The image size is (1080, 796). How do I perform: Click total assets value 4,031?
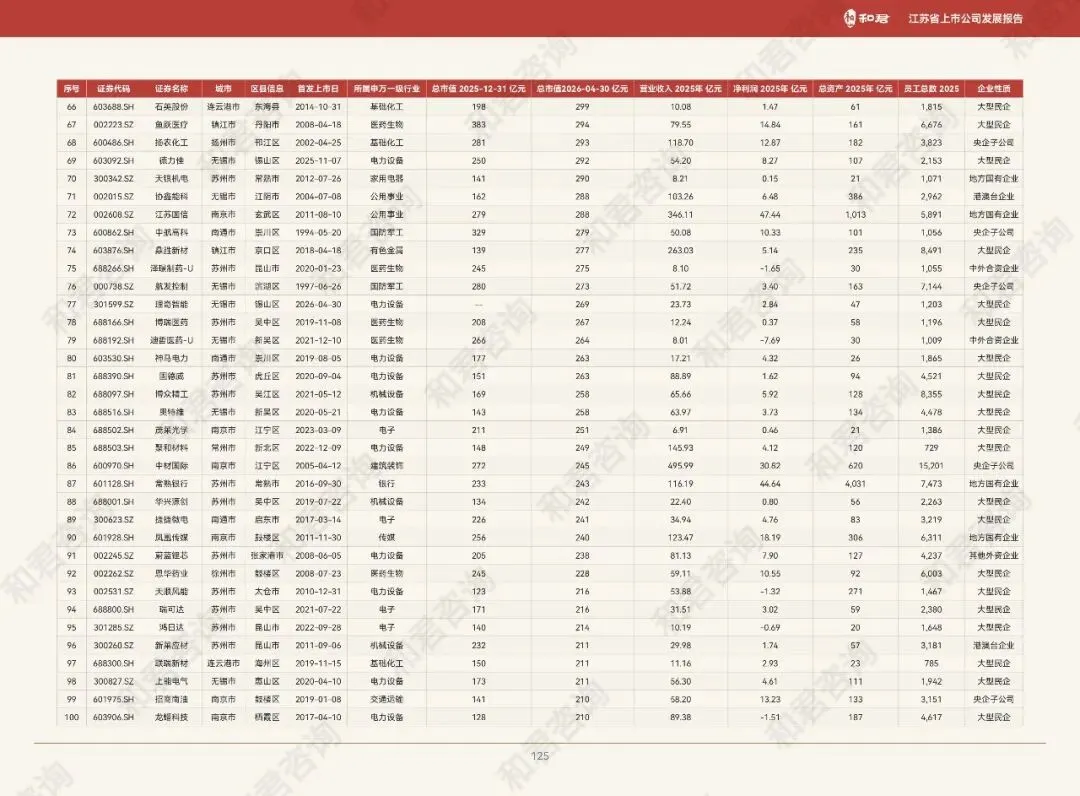[x=855, y=484]
